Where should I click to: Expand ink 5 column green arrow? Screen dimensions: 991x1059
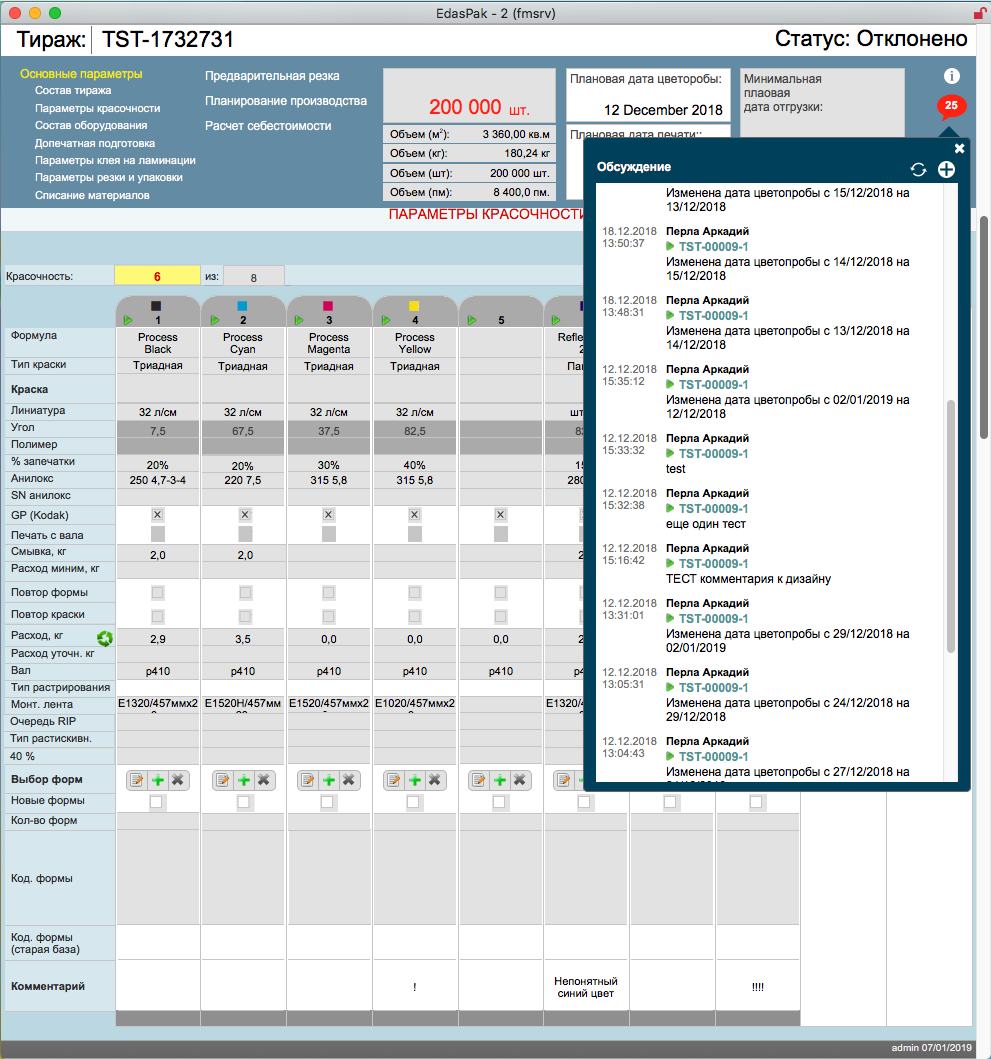(x=472, y=320)
